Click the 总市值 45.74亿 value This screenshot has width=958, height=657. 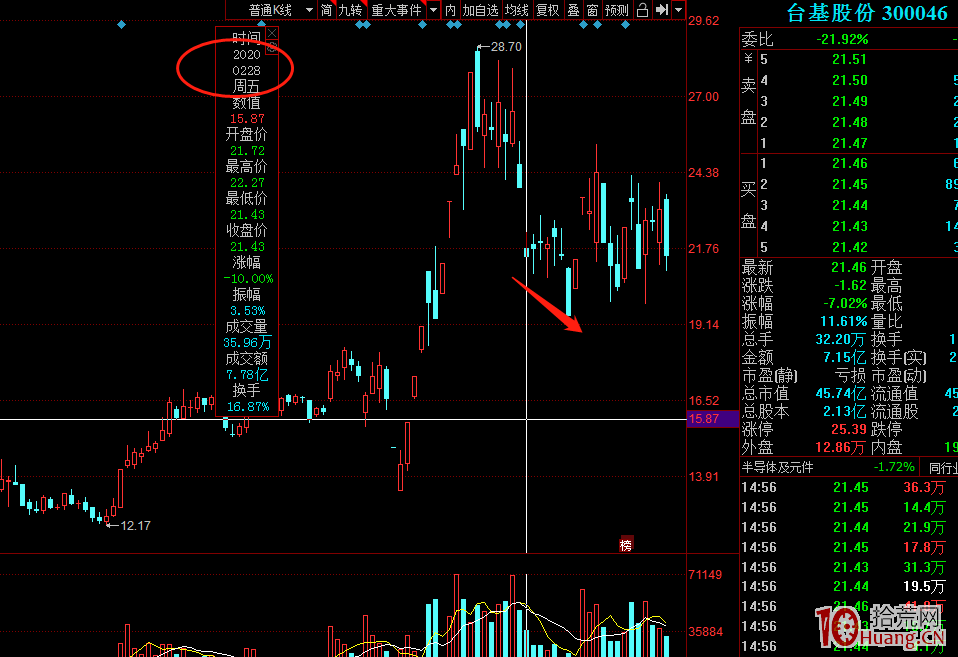[841, 393]
